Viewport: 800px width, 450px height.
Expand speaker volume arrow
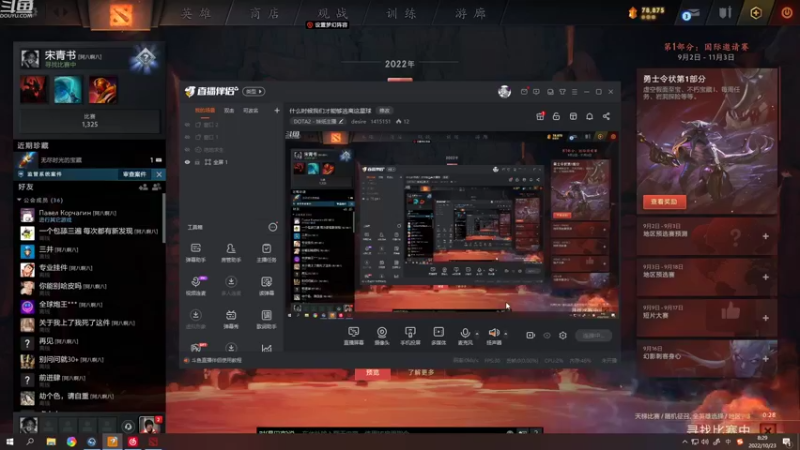[506, 334]
